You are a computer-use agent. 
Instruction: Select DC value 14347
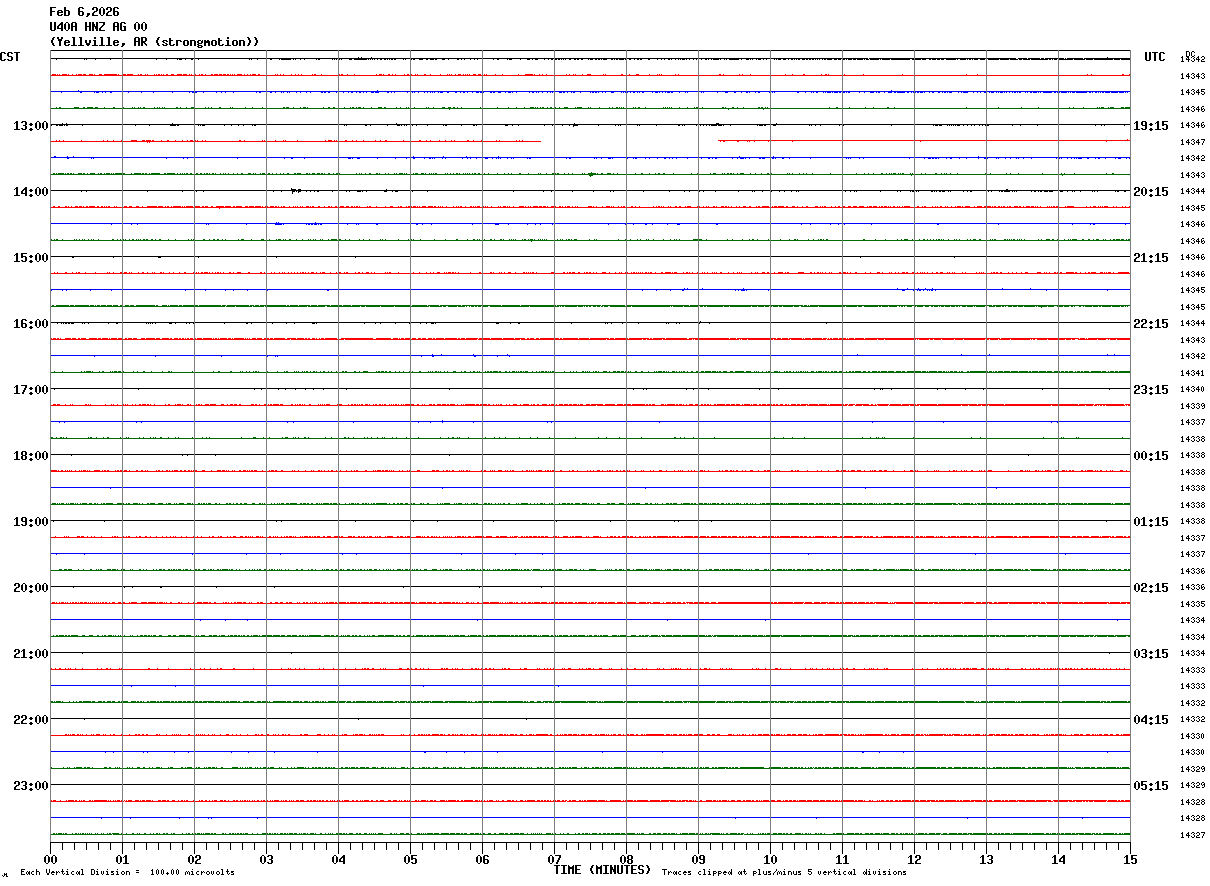click(1192, 142)
